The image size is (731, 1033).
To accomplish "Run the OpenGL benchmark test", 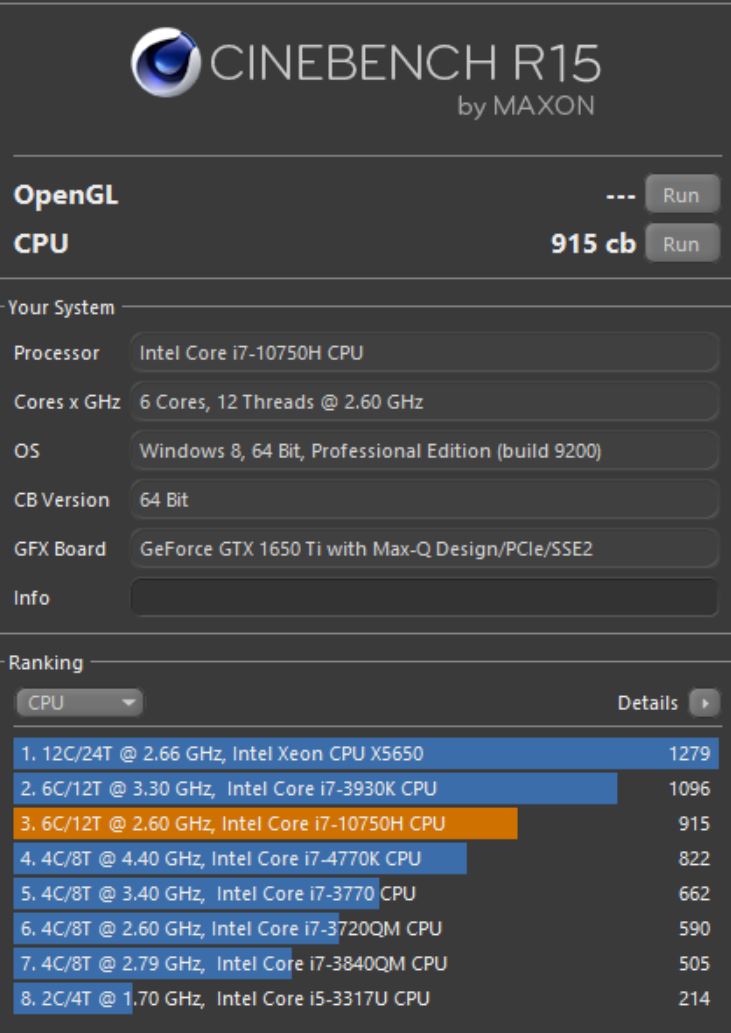I will (x=681, y=195).
